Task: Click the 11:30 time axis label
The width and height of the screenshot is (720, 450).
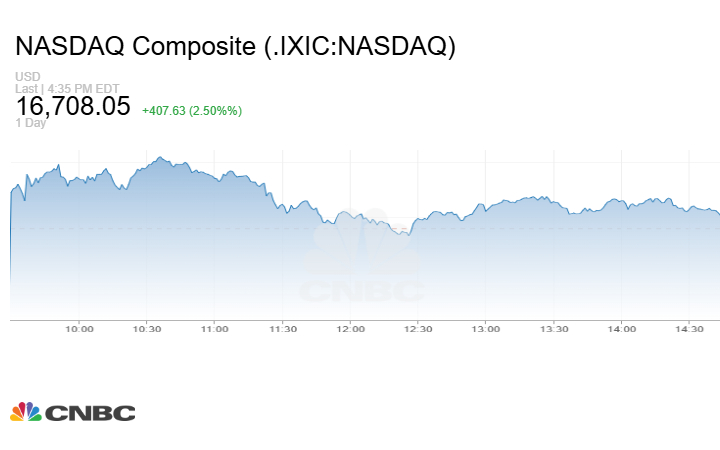Action: (283, 329)
